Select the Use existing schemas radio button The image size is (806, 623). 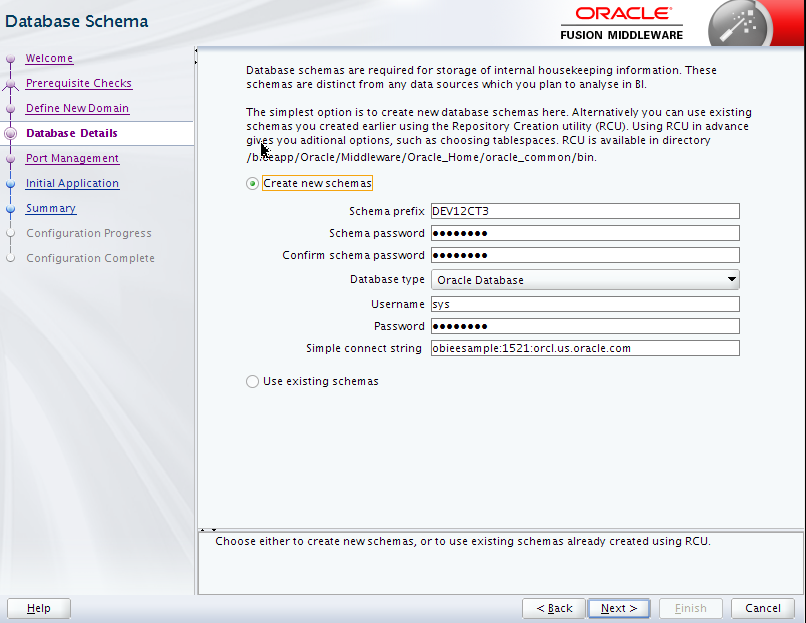252,381
